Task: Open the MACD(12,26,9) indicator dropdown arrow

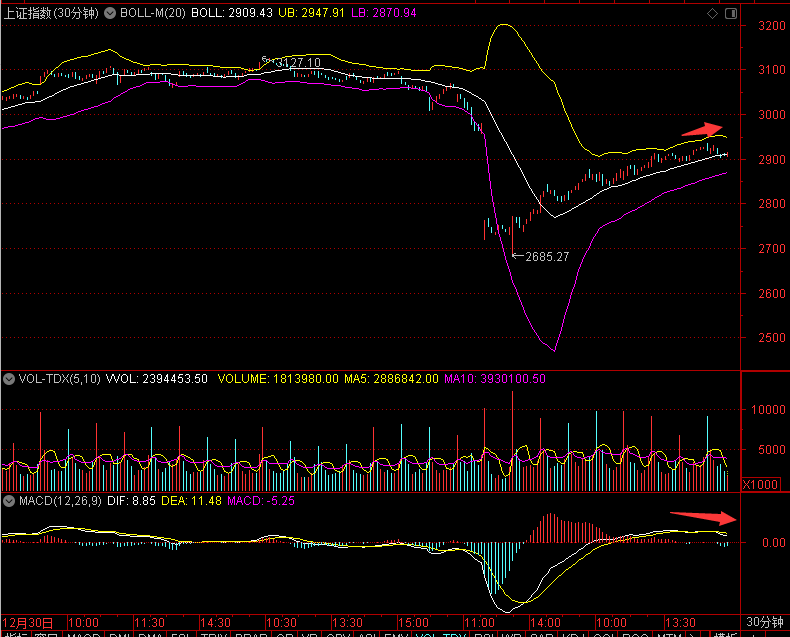Action: tap(9, 501)
